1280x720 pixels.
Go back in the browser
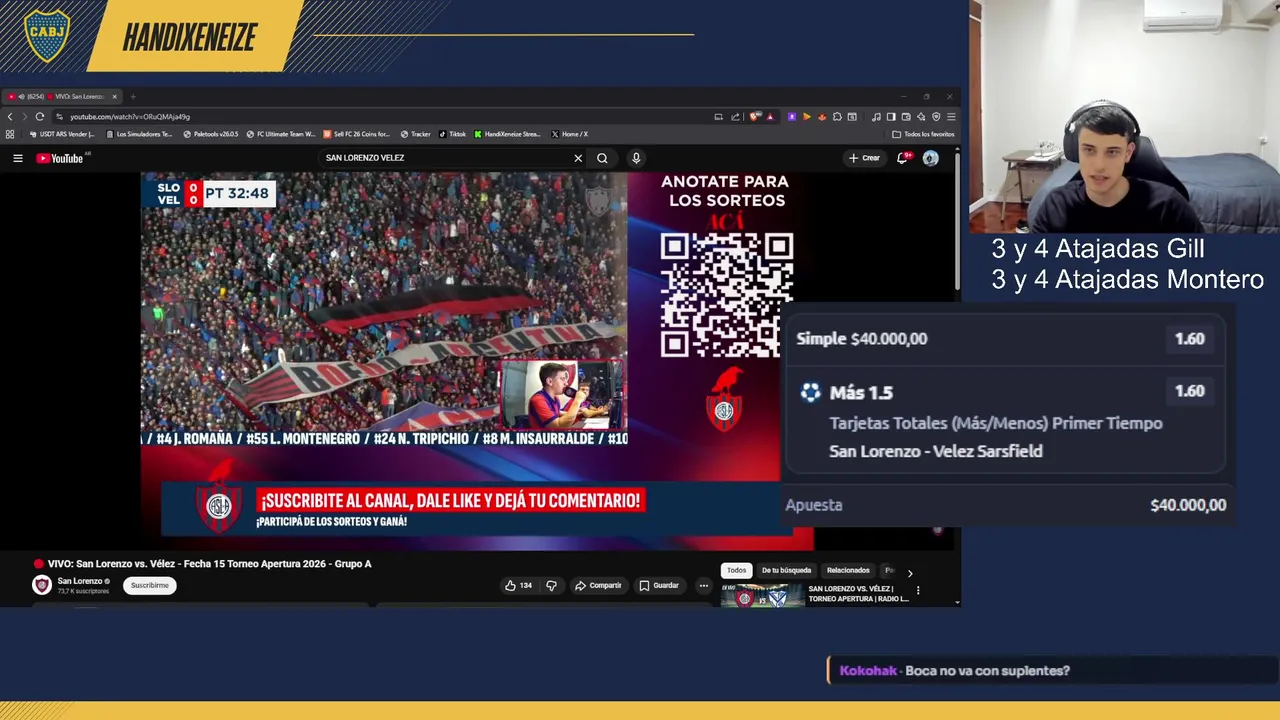tap(10, 117)
